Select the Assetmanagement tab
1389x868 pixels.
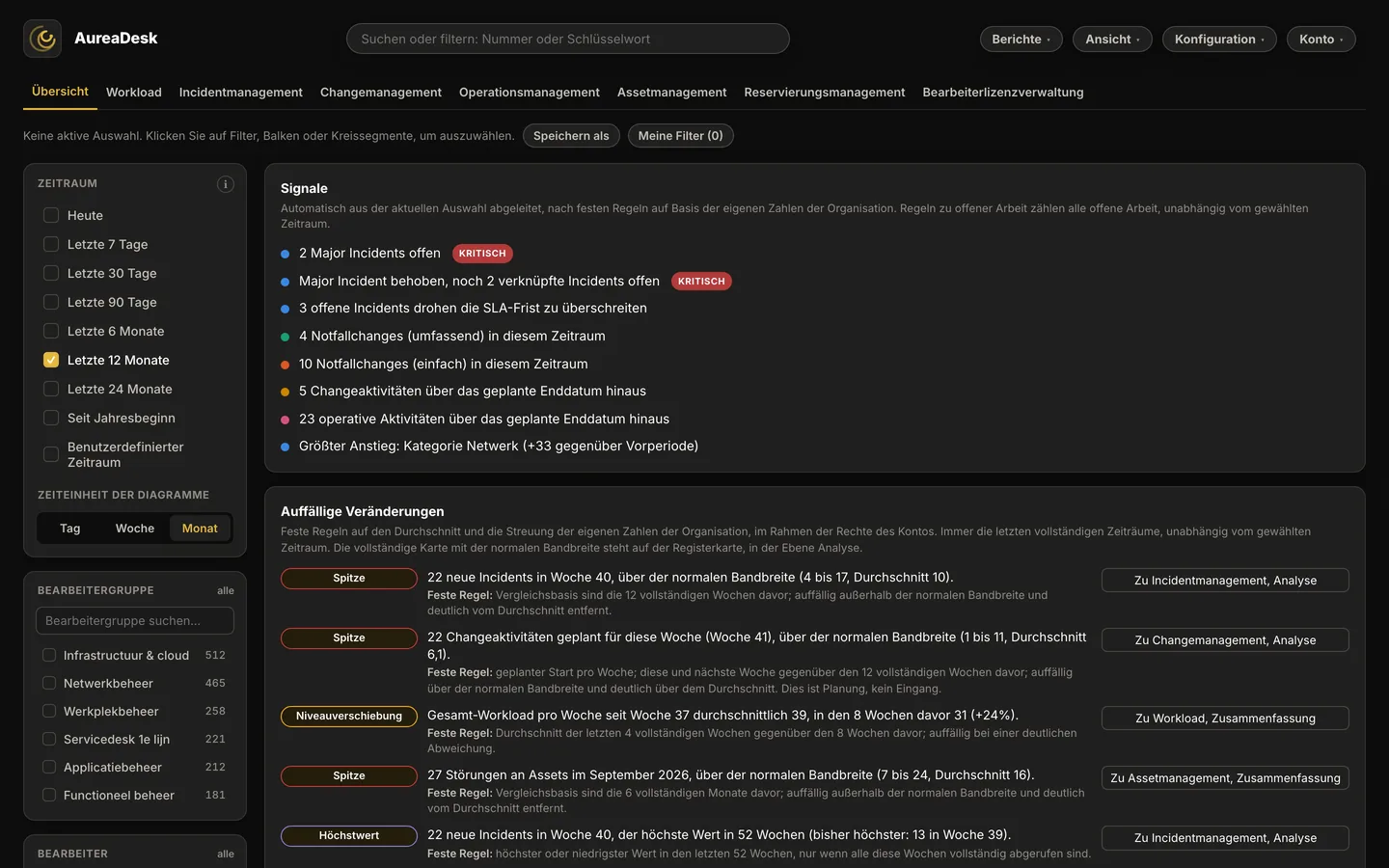tap(672, 93)
